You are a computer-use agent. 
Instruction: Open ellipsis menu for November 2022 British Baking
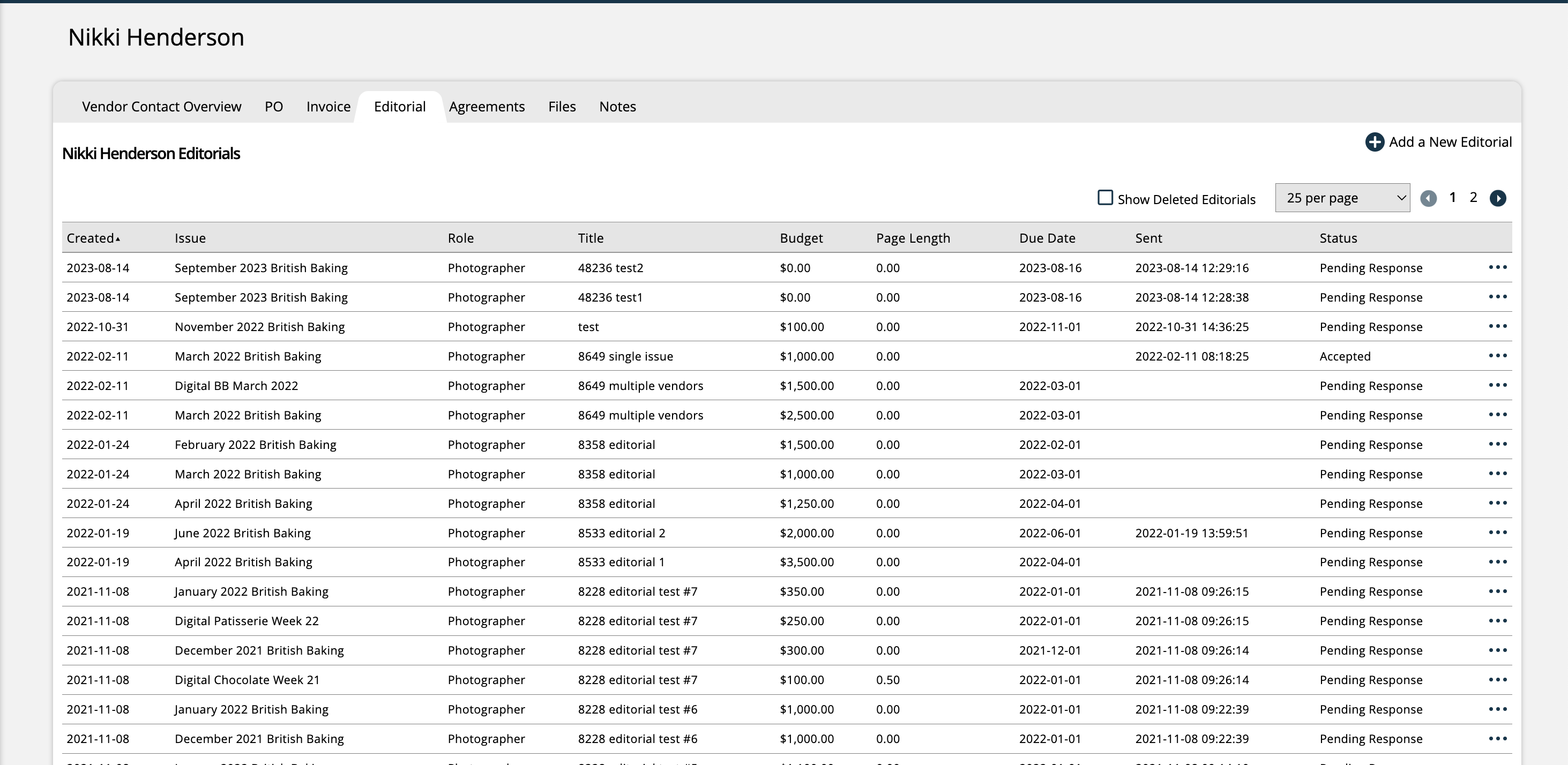[1497, 326]
